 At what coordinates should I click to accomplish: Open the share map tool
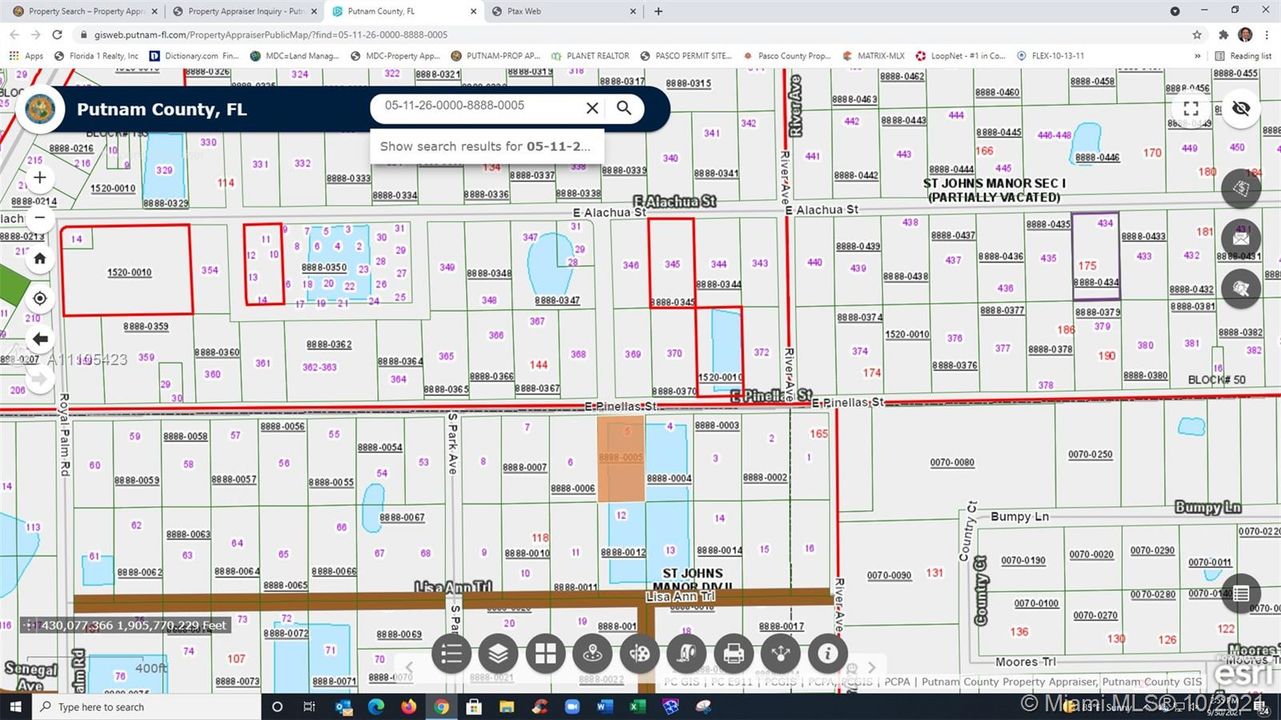780,654
